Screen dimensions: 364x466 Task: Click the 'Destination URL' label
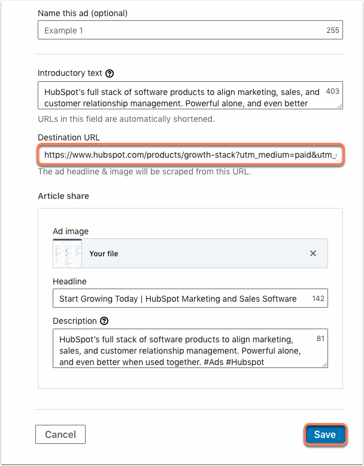(x=69, y=137)
